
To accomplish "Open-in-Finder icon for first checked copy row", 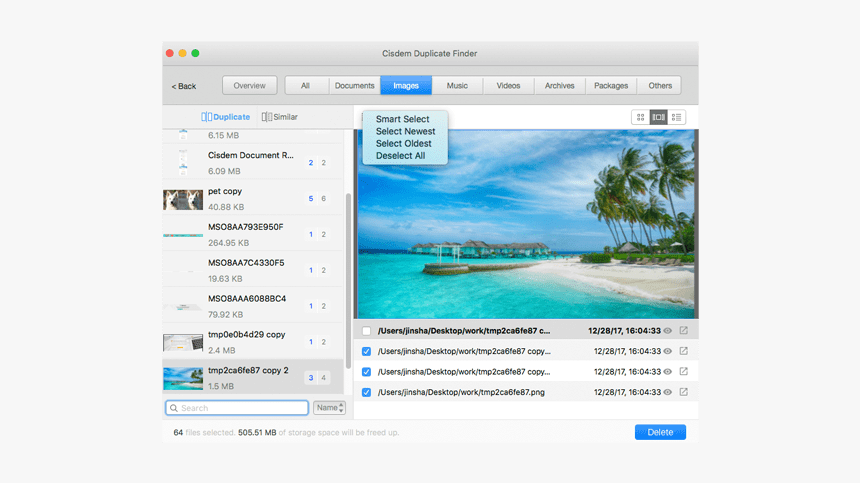I will coord(683,350).
